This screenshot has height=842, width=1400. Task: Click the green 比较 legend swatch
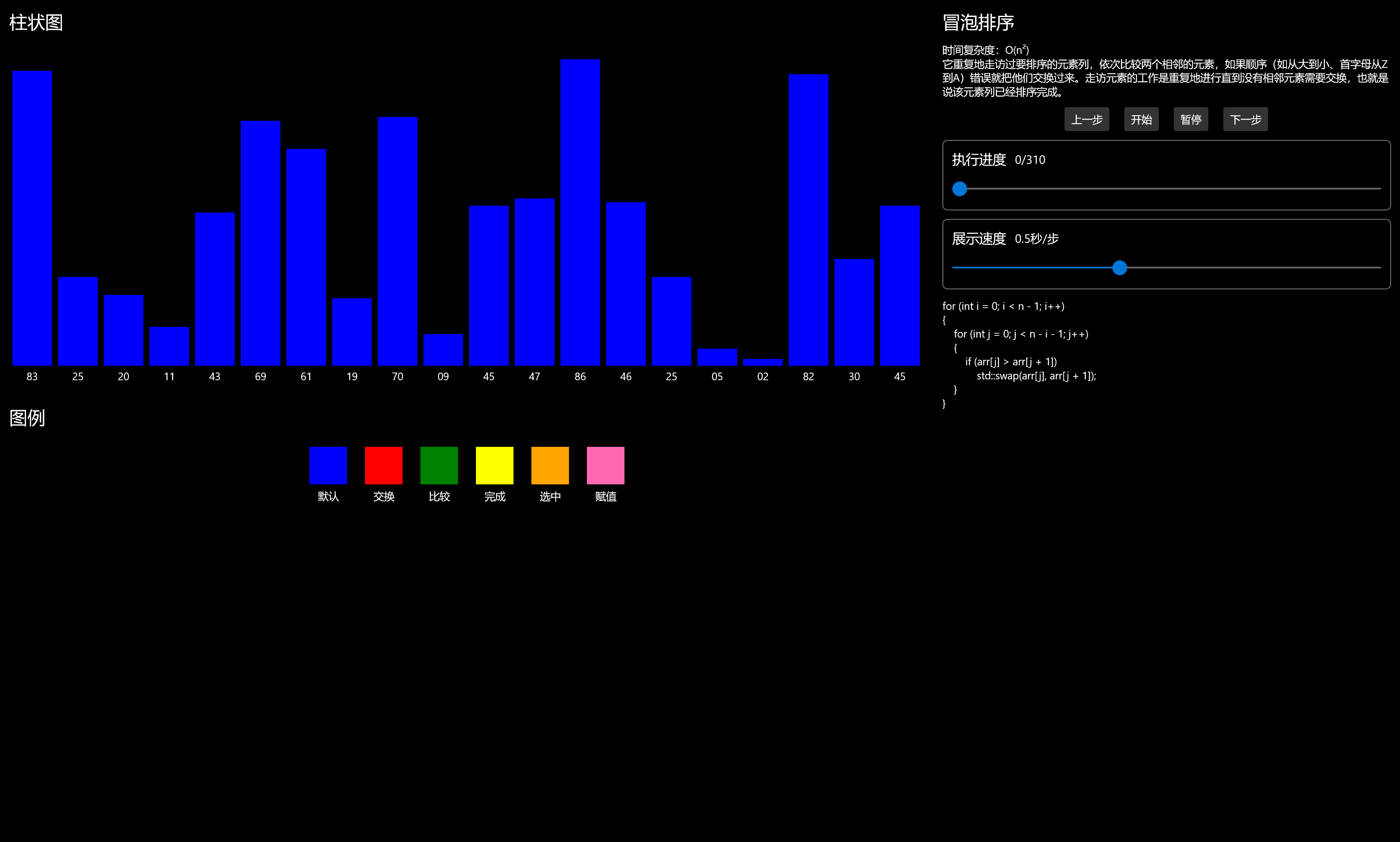pyautogui.click(x=439, y=465)
